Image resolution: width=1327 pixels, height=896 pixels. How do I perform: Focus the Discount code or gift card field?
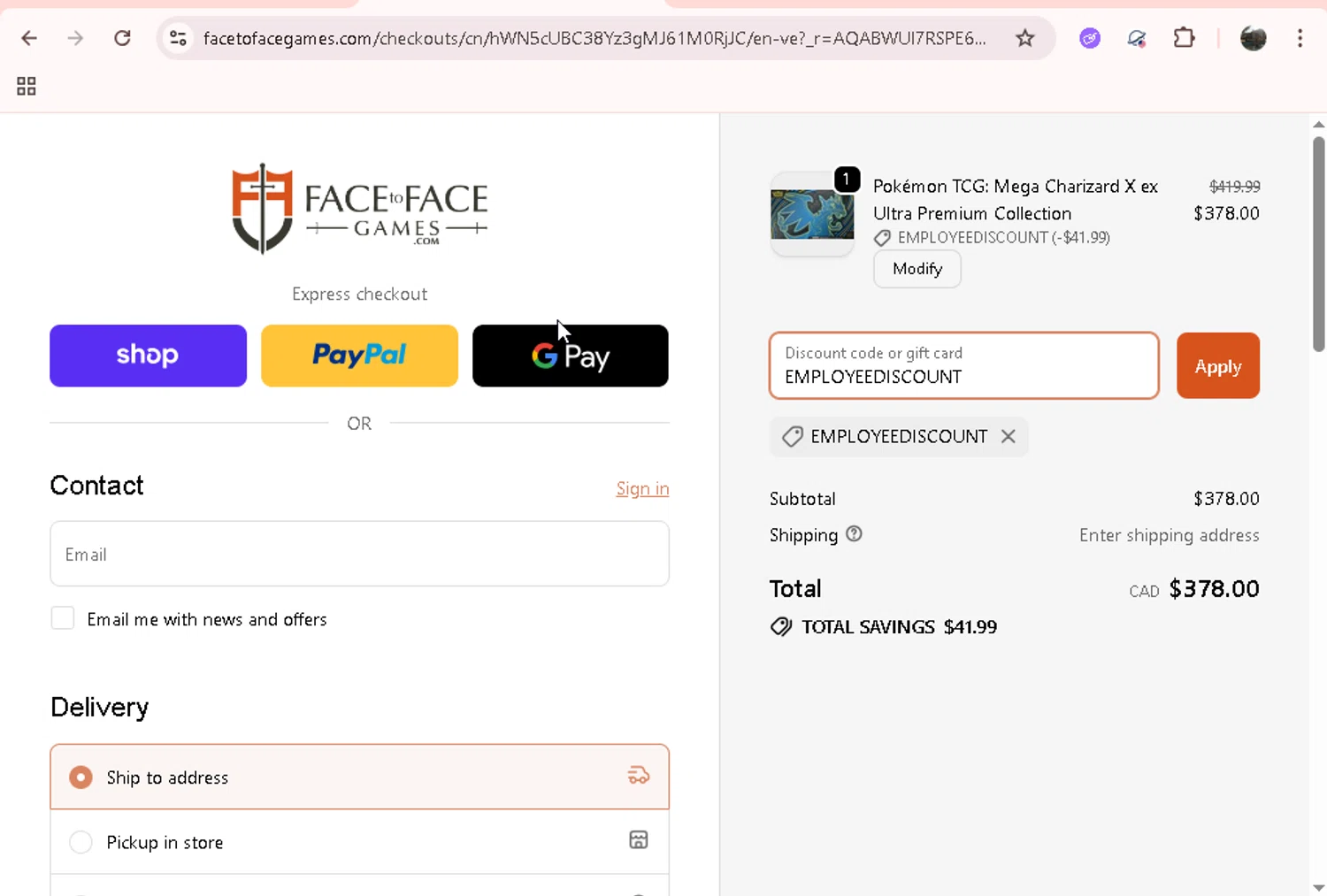click(964, 365)
